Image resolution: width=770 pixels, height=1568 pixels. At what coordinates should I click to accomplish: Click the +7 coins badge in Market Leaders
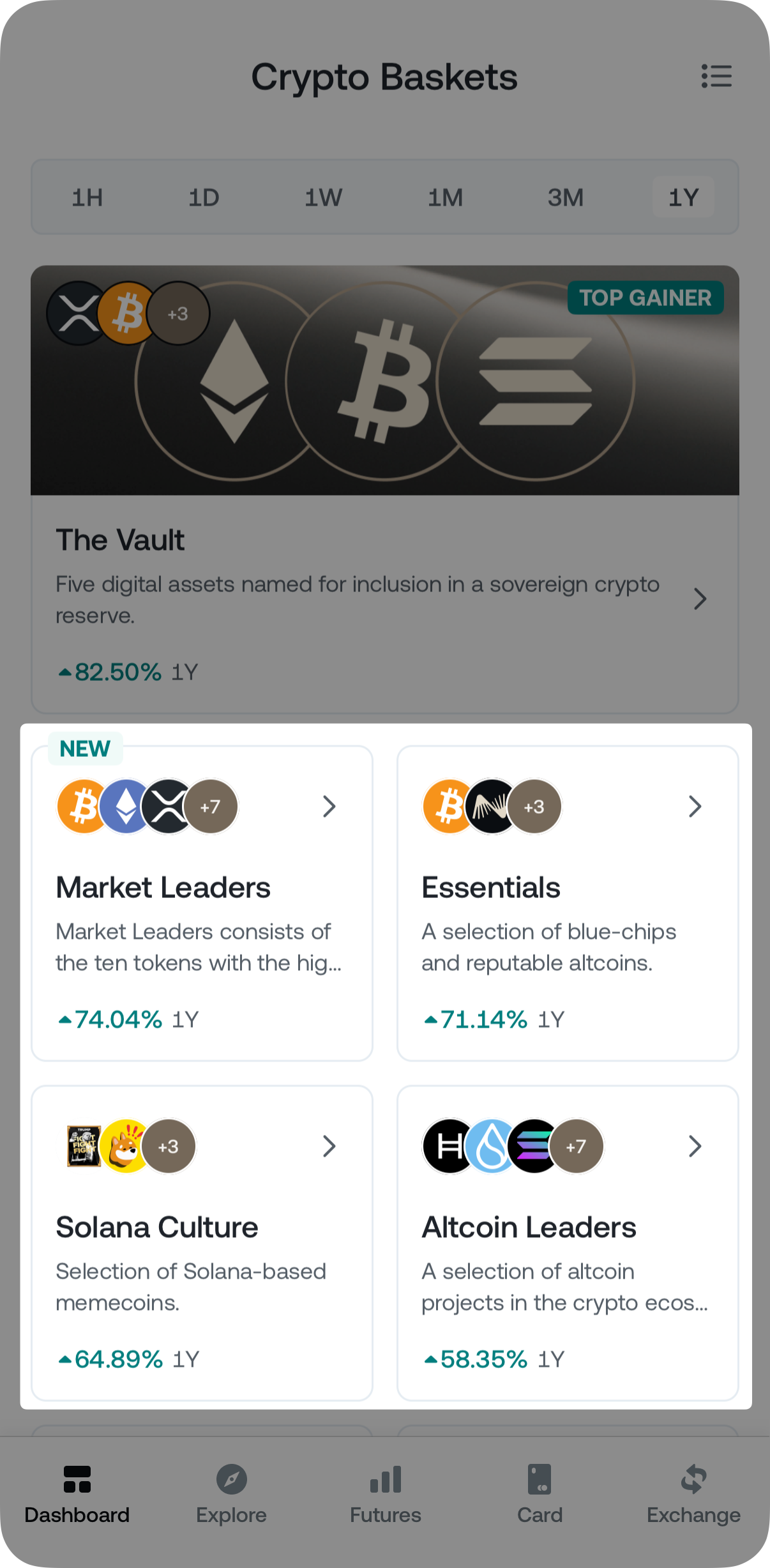(211, 807)
